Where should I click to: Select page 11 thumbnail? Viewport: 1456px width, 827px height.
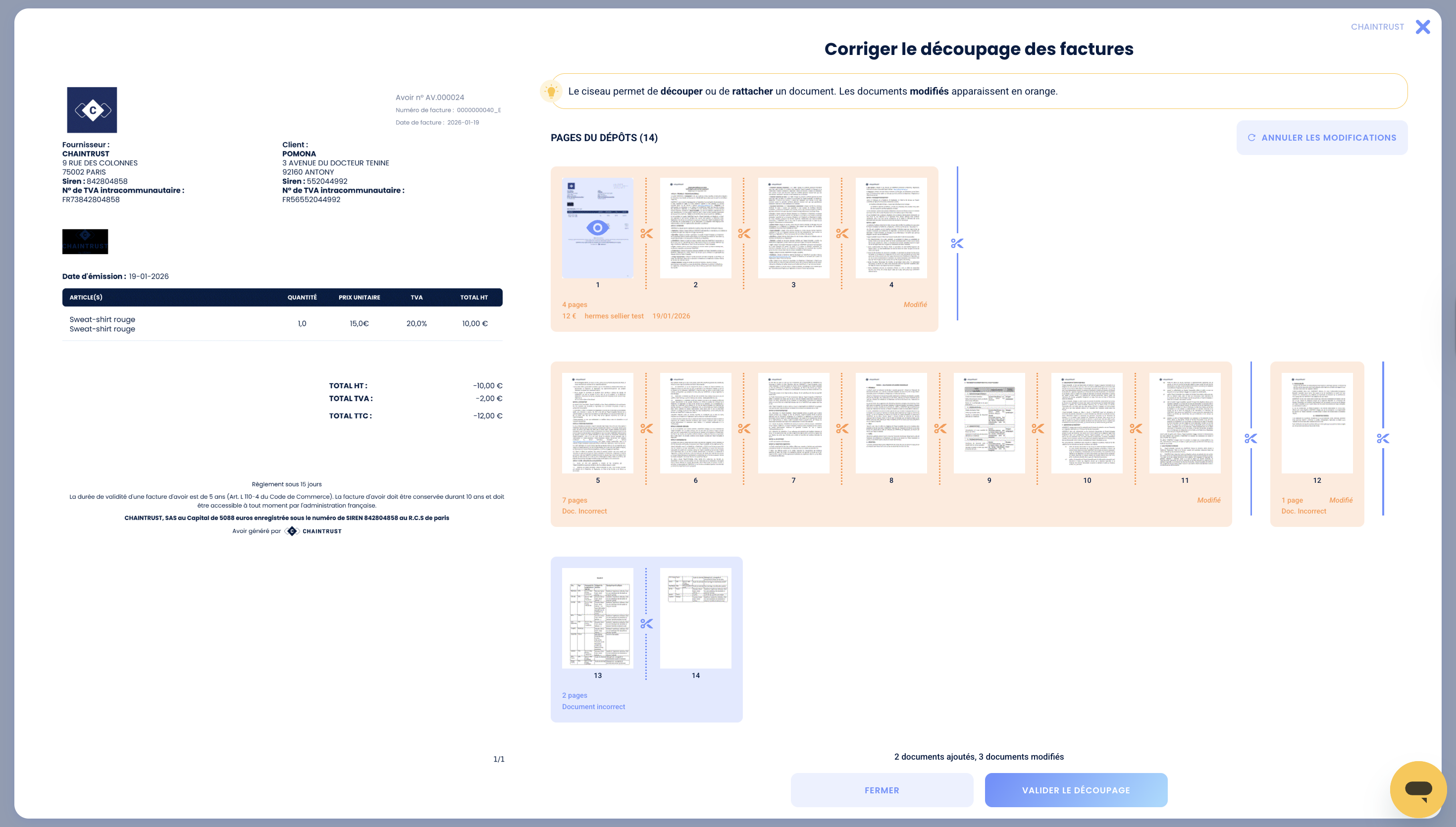pyautogui.click(x=1185, y=423)
